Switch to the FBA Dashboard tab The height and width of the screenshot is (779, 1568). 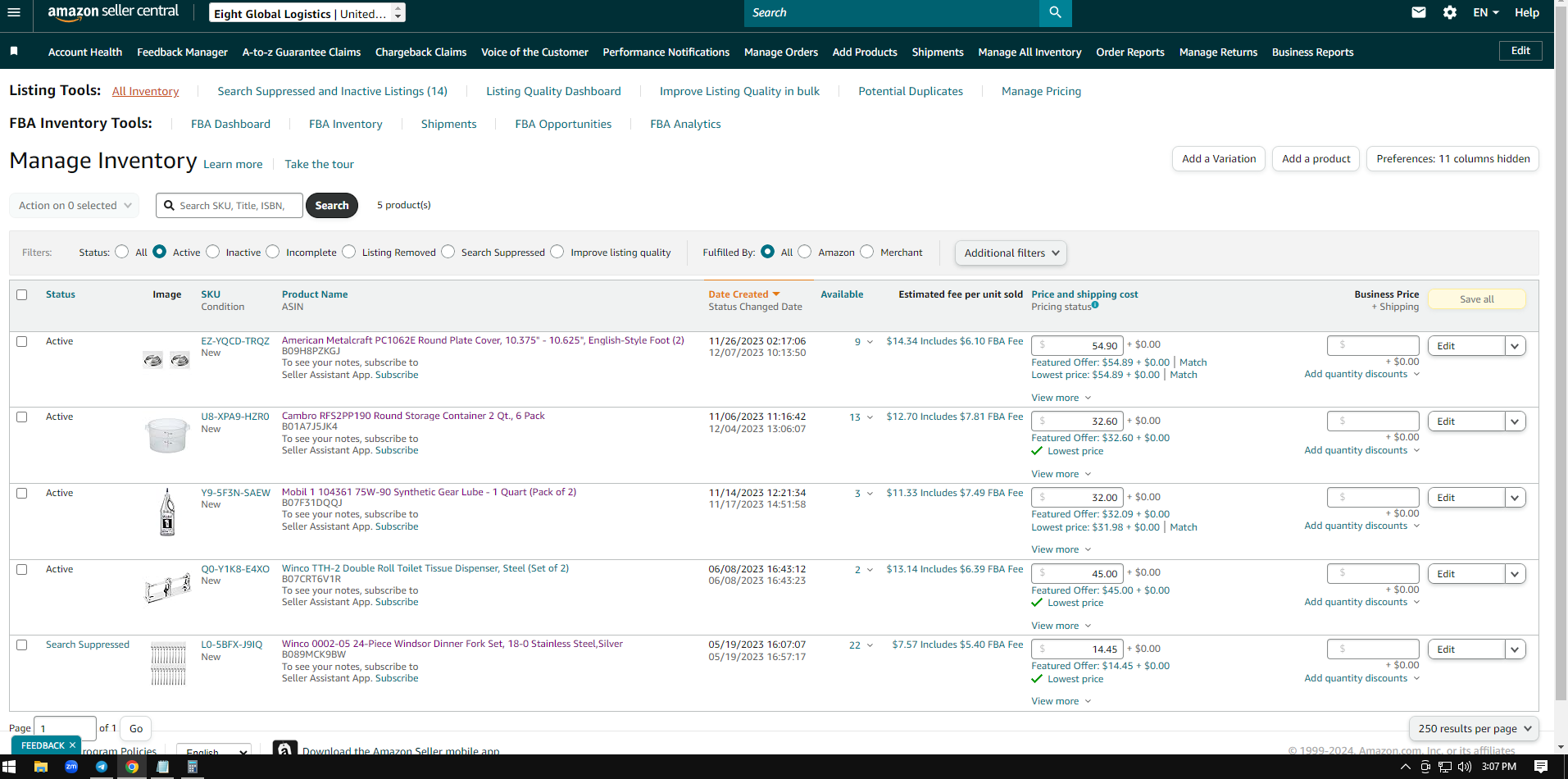coord(230,124)
